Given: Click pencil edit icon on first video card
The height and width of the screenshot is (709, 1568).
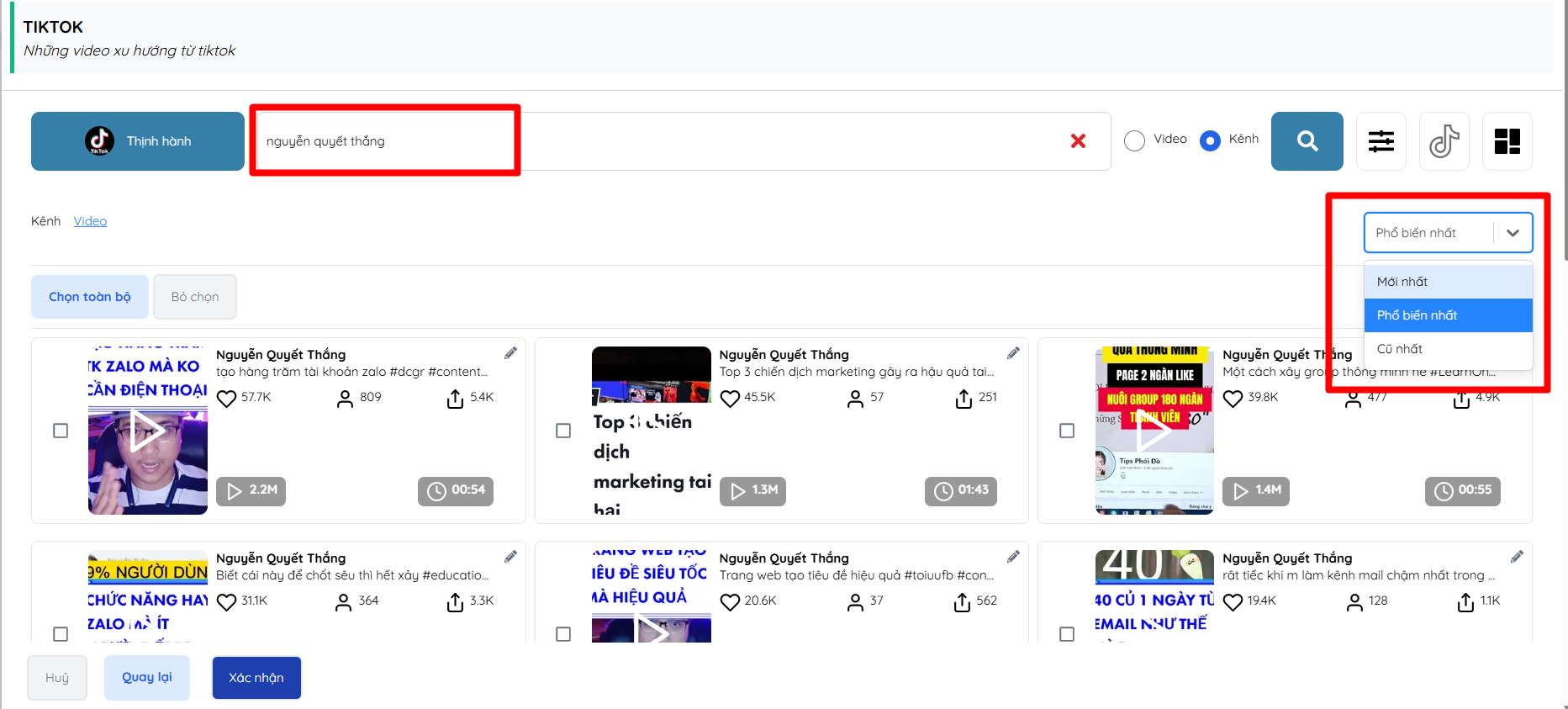Looking at the screenshot, I should click(x=510, y=353).
